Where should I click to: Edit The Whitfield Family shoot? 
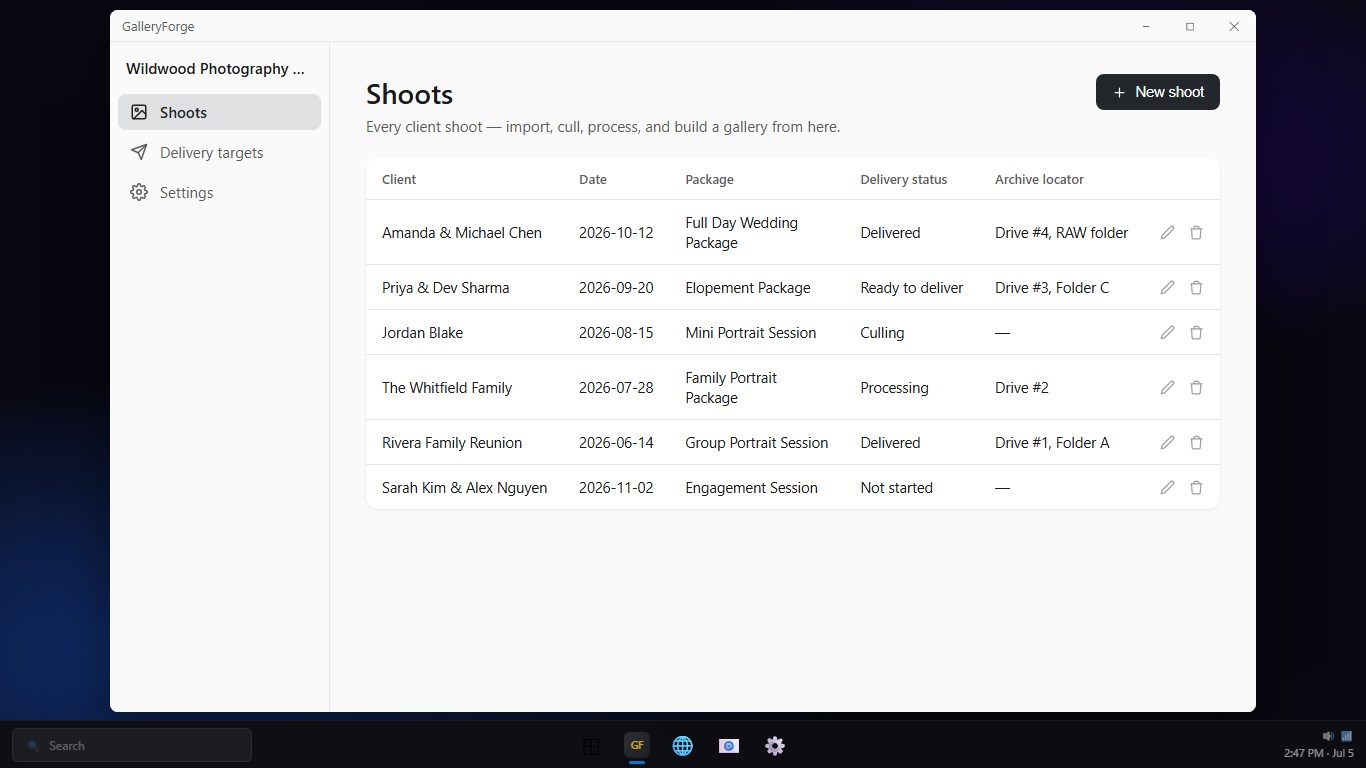[1167, 387]
